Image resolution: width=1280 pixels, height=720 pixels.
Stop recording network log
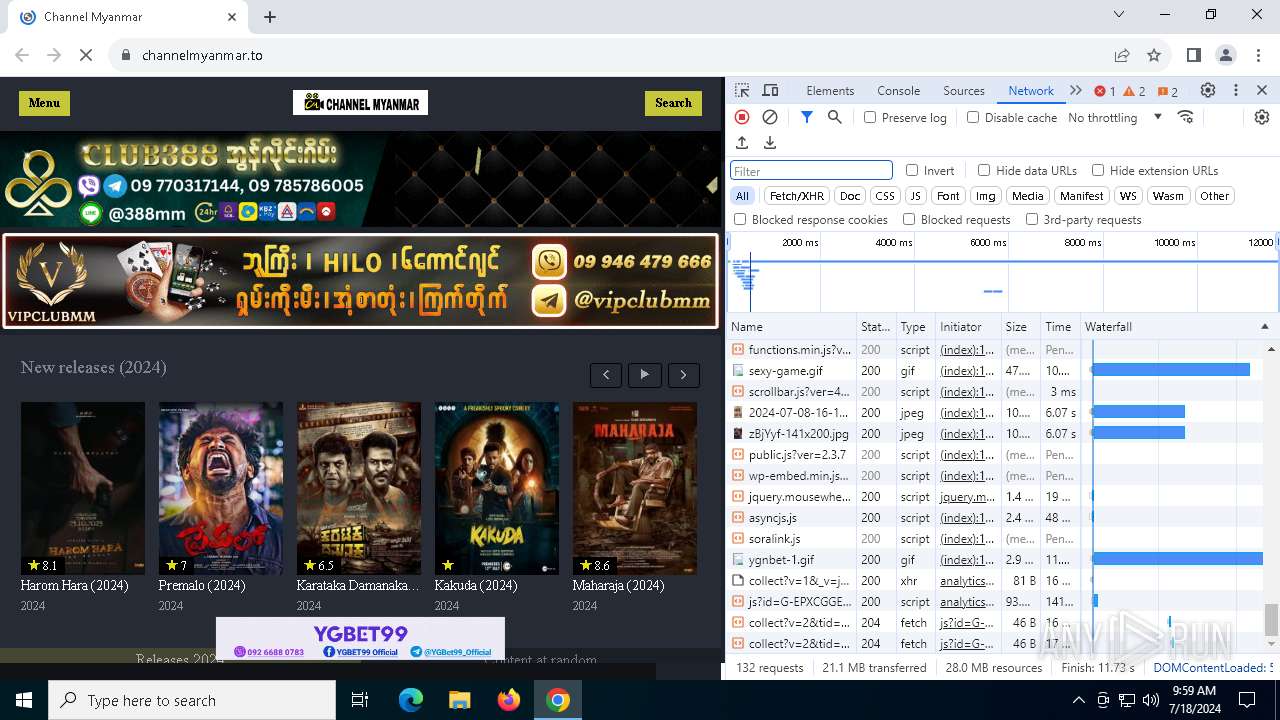click(x=742, y=117)
